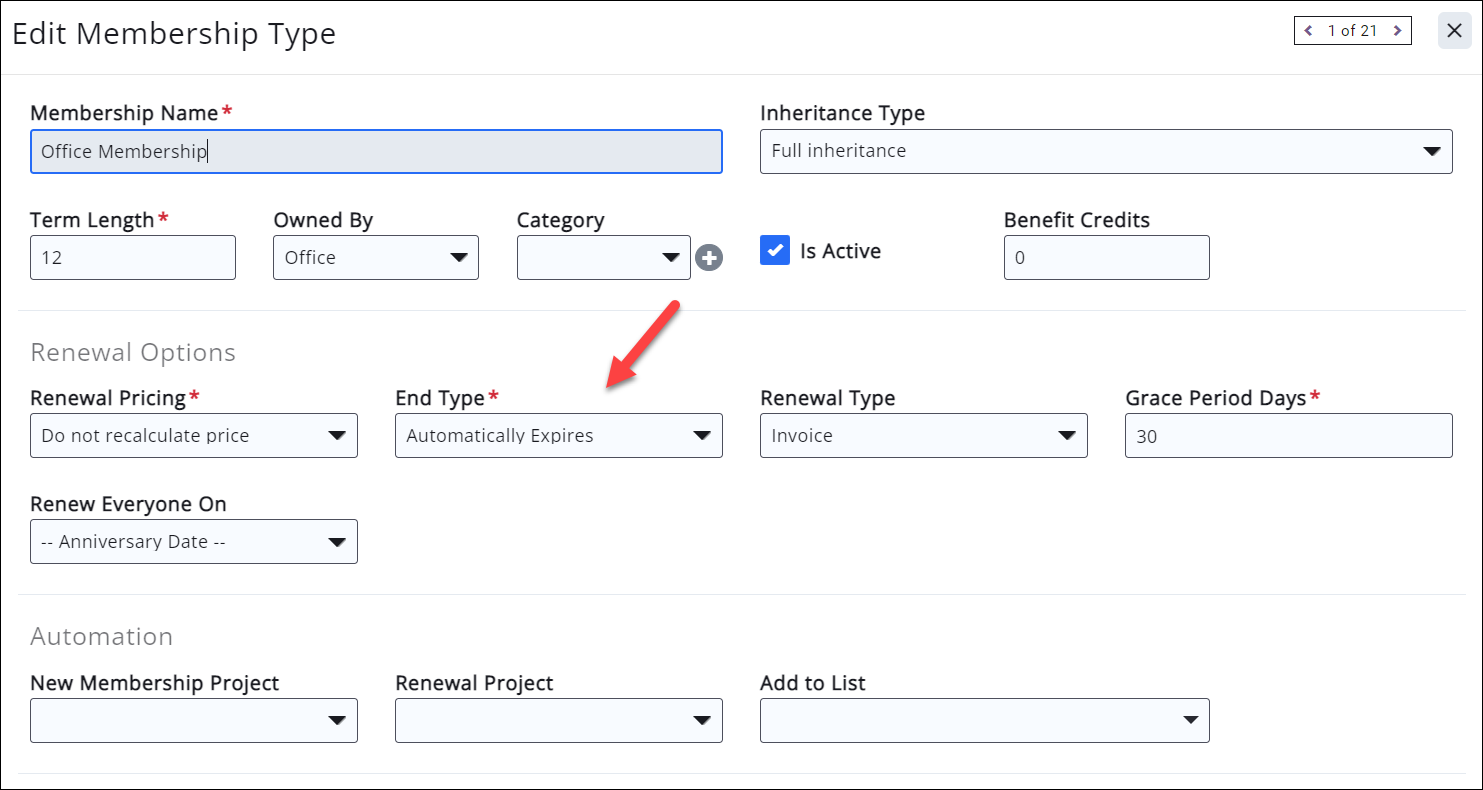Go to next membership type record
This screenshot has height=790, width=1483.
point(1397,31)
